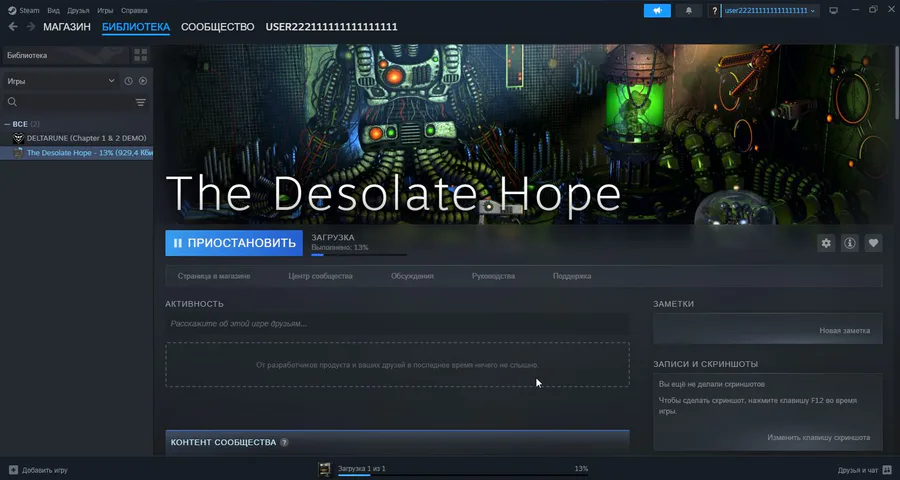Click the question mark help icon
The width and height of the screenshot is (900, 480).
coord(714,10)
